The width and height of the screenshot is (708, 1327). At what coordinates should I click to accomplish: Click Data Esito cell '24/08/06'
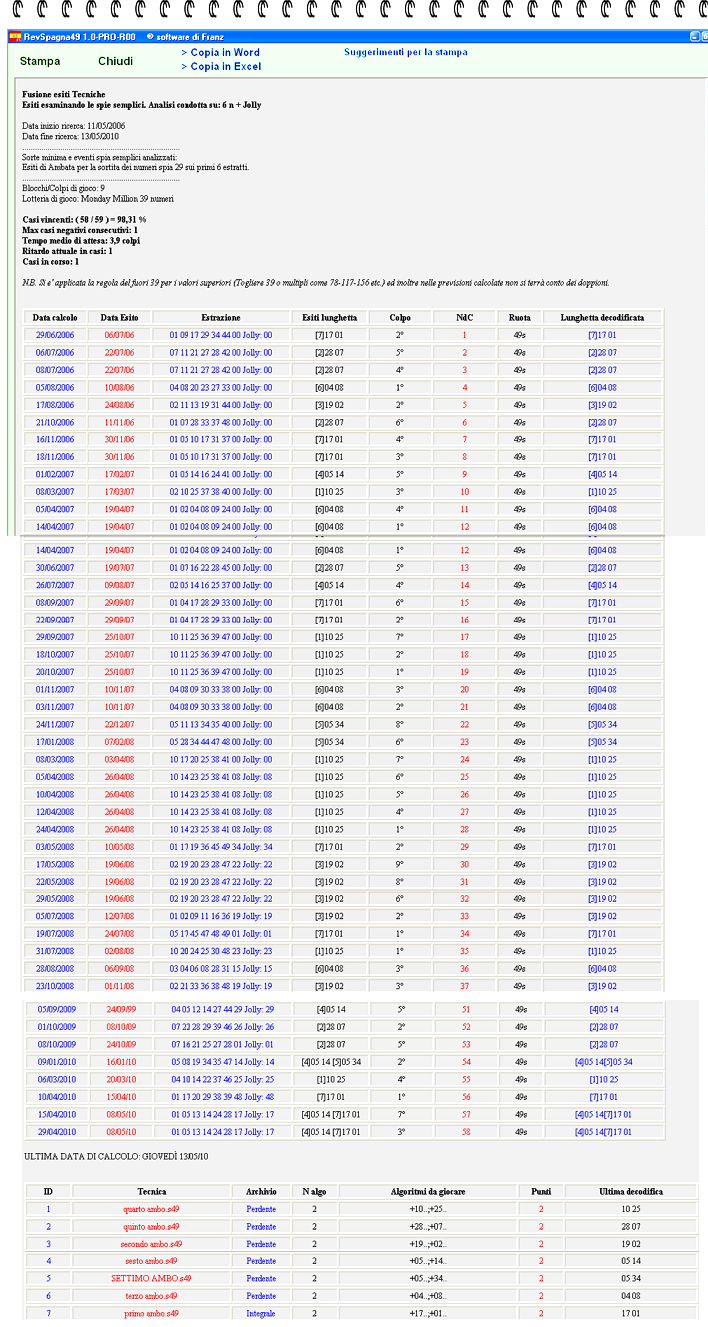pyautogui.click(x=120, y=405)
